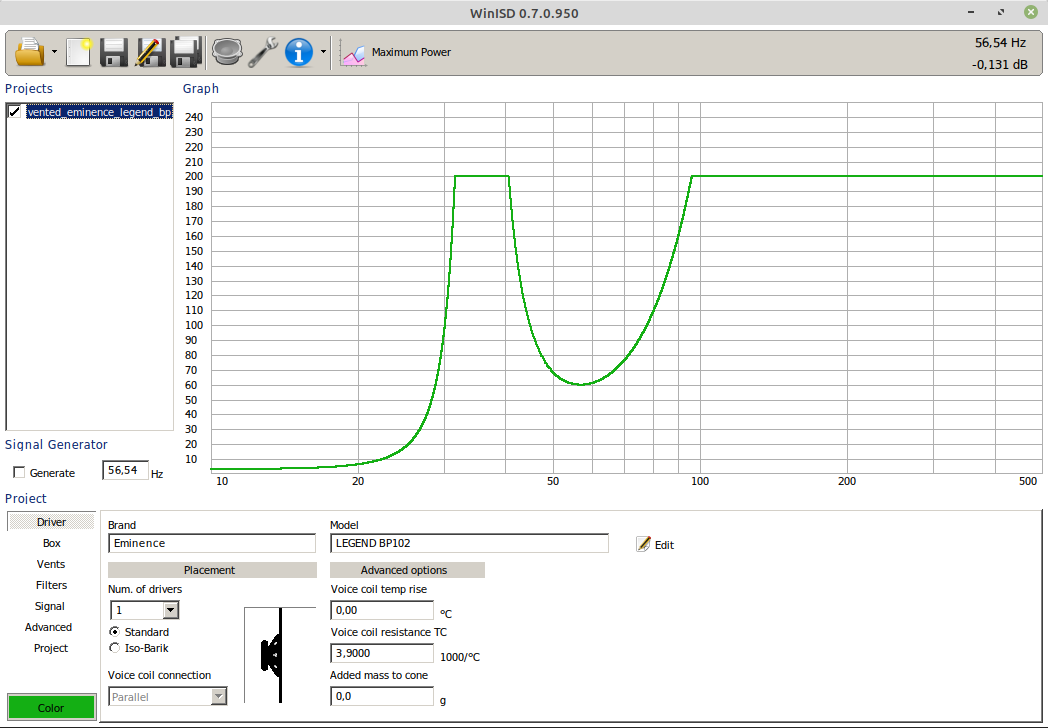Click the driver placement diagram image
Image resolution: width=1048 pixels, height=728 pixels.
coord(280,655)
